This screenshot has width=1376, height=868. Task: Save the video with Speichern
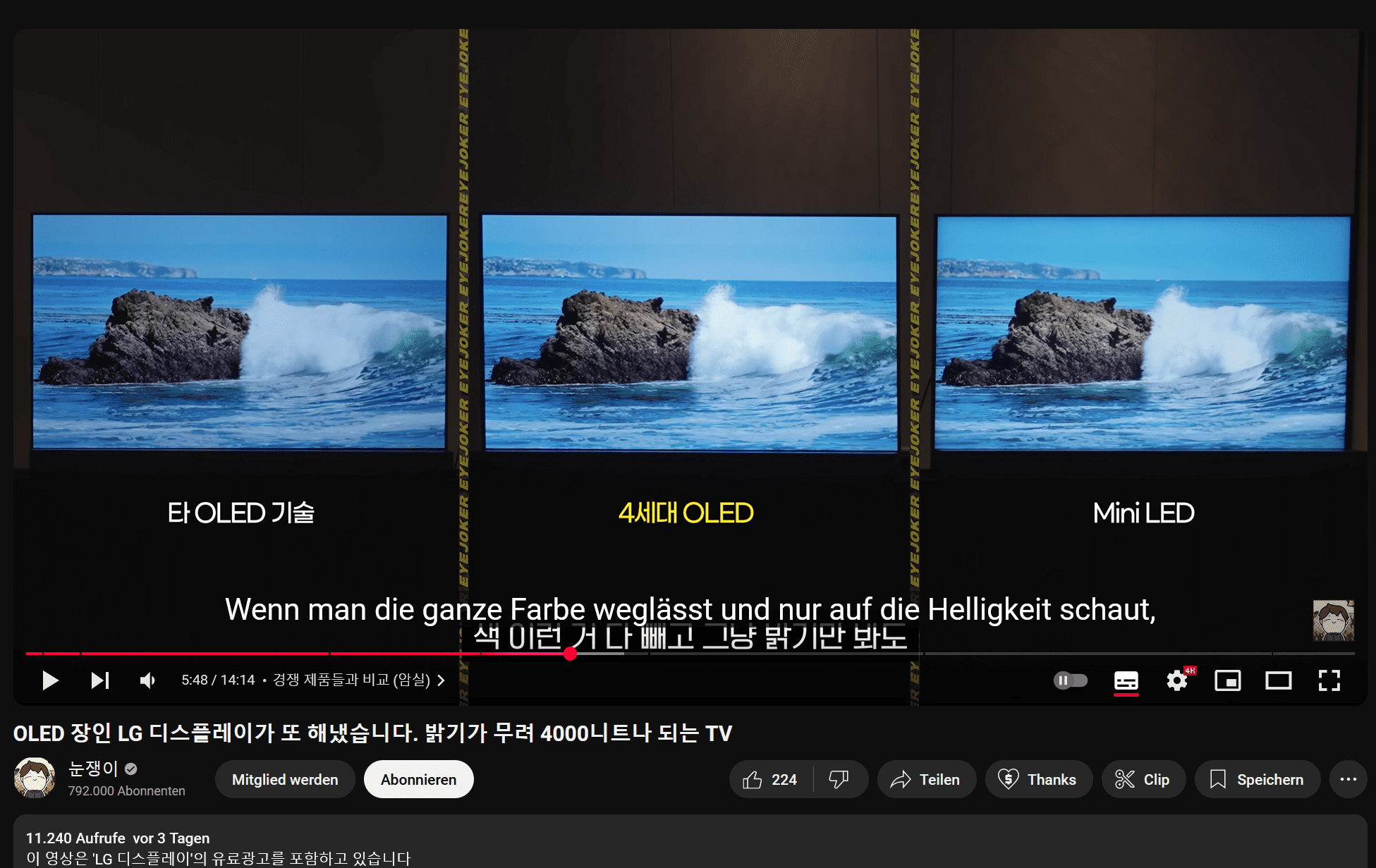click(x=1258, y=779)
